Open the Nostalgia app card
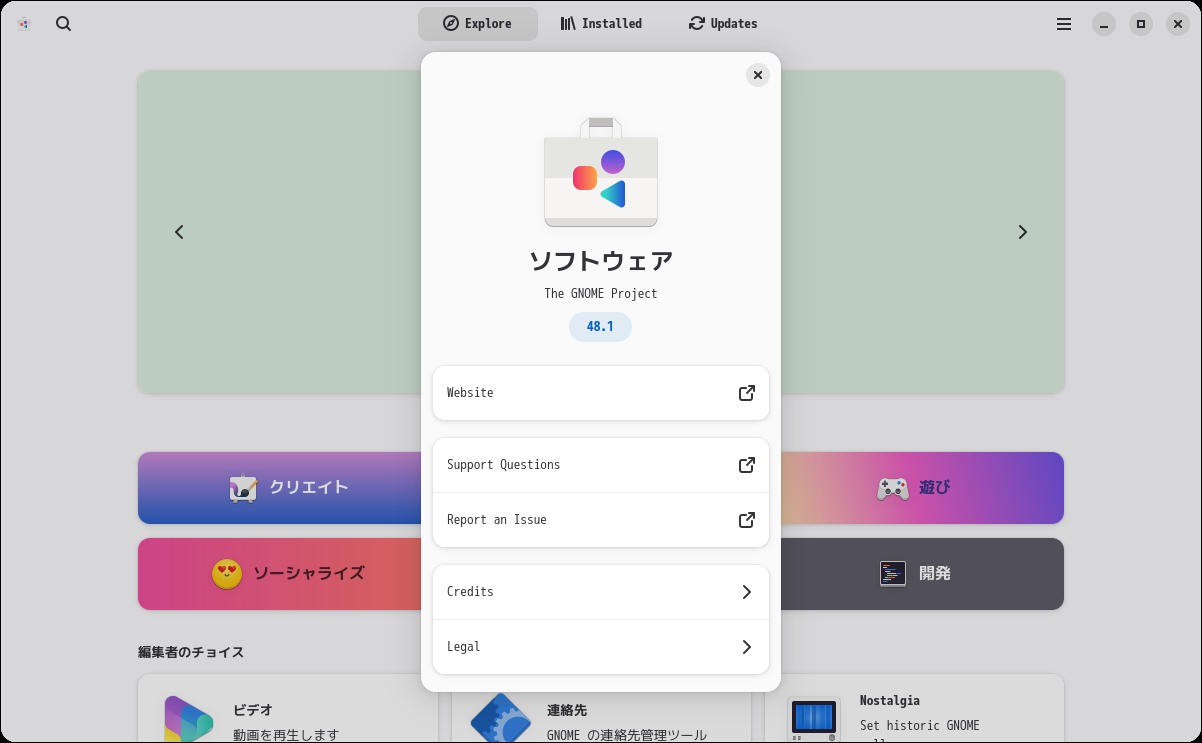Screen dimensions: 1202x743 (914, 709)
